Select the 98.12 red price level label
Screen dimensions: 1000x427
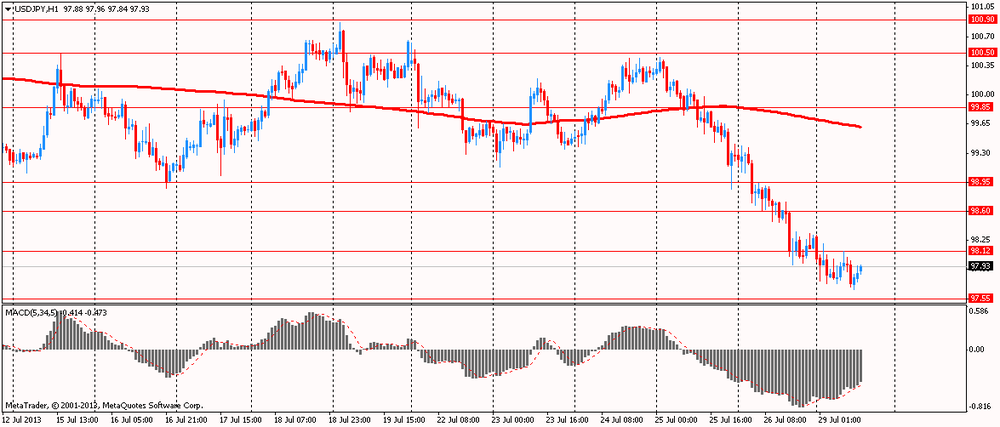[x=980, y=250]
